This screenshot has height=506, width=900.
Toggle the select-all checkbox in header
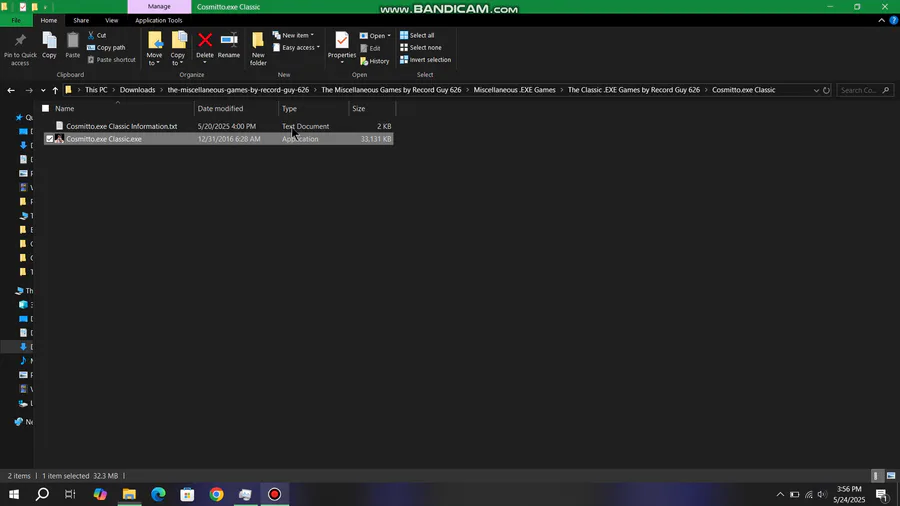45,108
